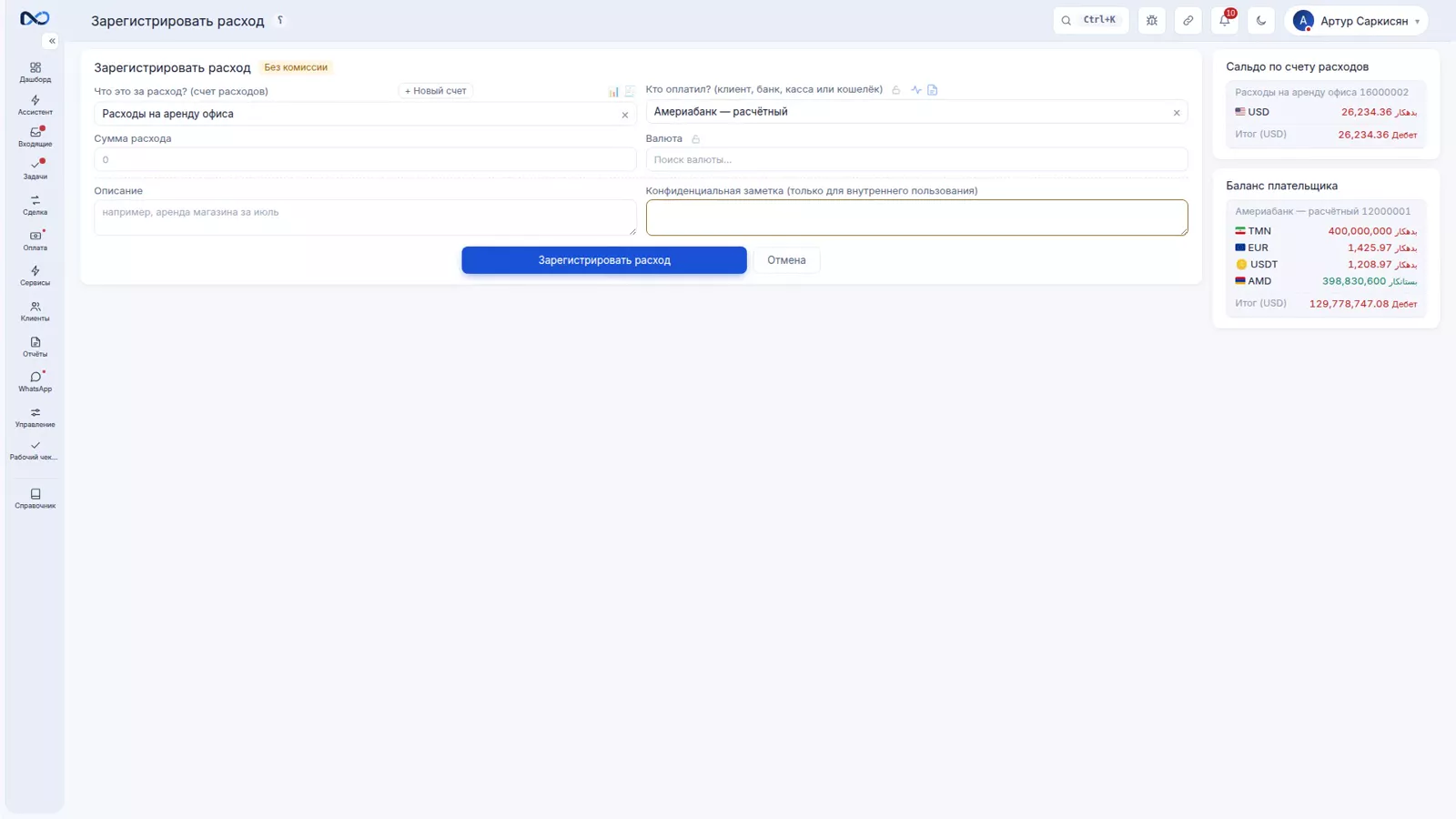Click the bug report icon in header
The image size is (1456, 819).
(x=1152, y=20)
